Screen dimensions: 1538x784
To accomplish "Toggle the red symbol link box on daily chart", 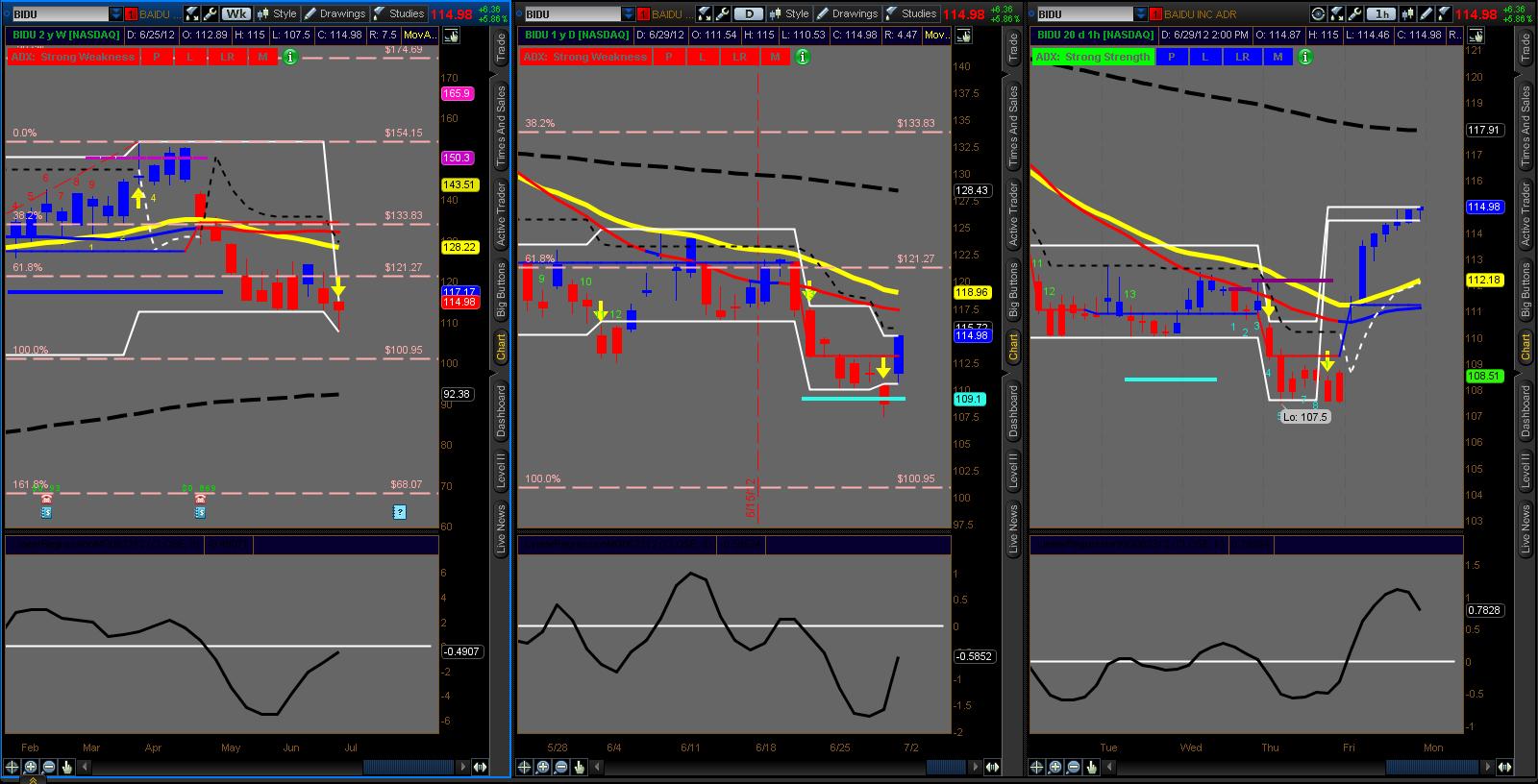I will tap(643, 13).
